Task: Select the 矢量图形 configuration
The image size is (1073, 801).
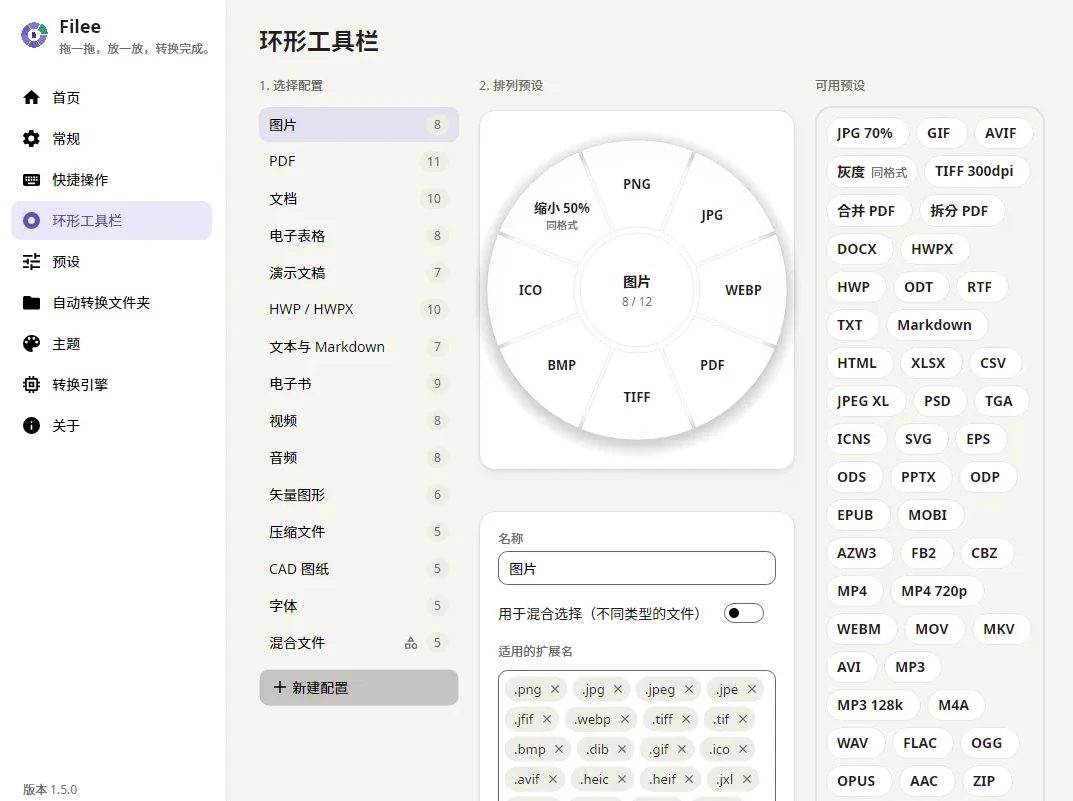Action: coord(359,495)
